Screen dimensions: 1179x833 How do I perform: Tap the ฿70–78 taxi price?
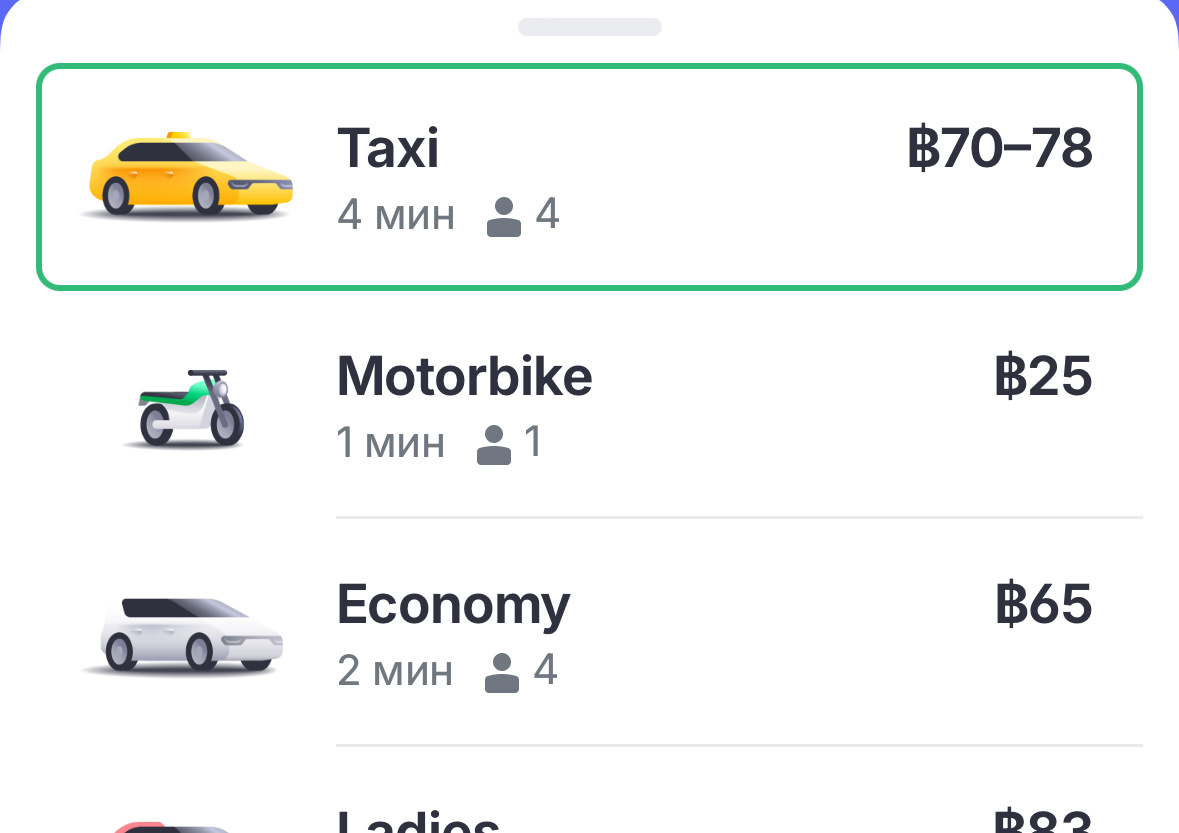pyautogui.click(x=1000, y=149)
